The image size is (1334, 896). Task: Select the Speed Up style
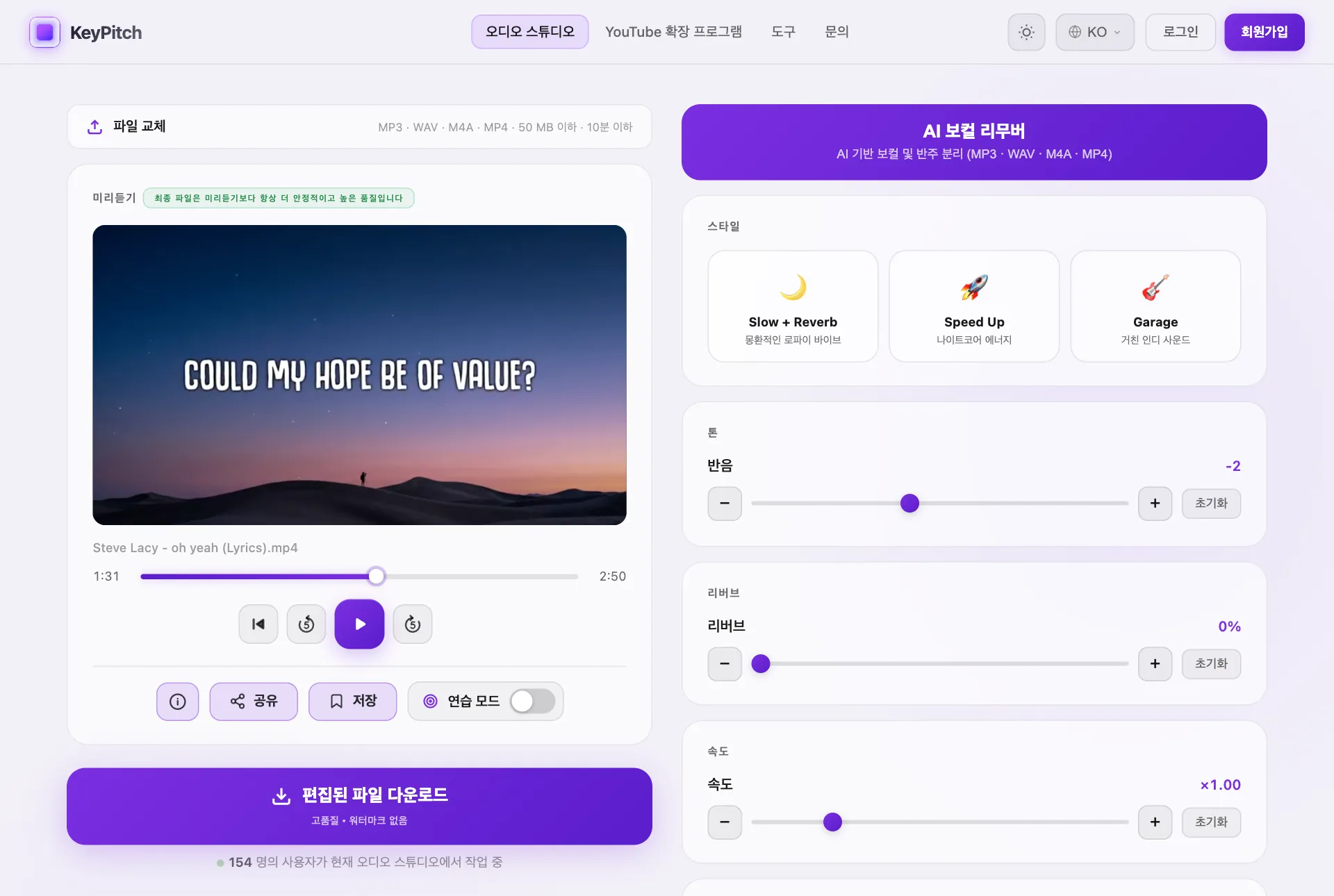974,306
